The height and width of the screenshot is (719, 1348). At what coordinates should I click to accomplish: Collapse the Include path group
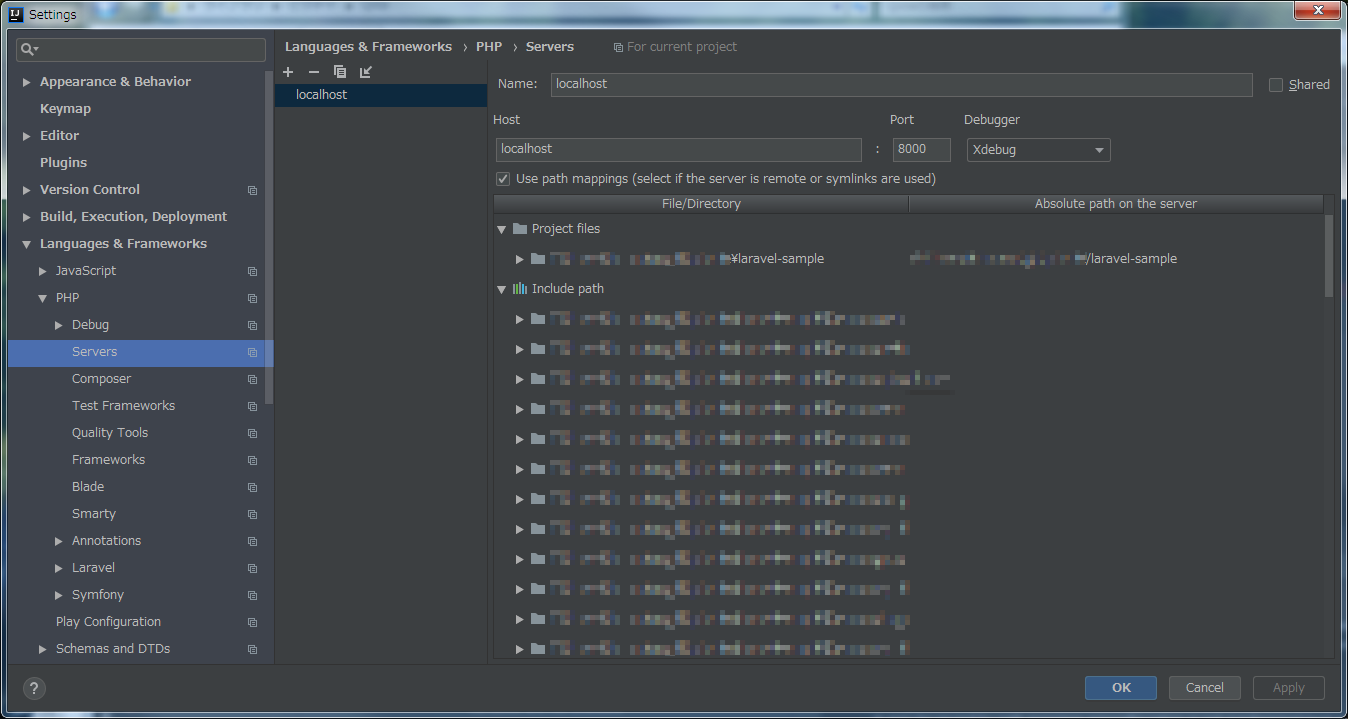point(502,289)
